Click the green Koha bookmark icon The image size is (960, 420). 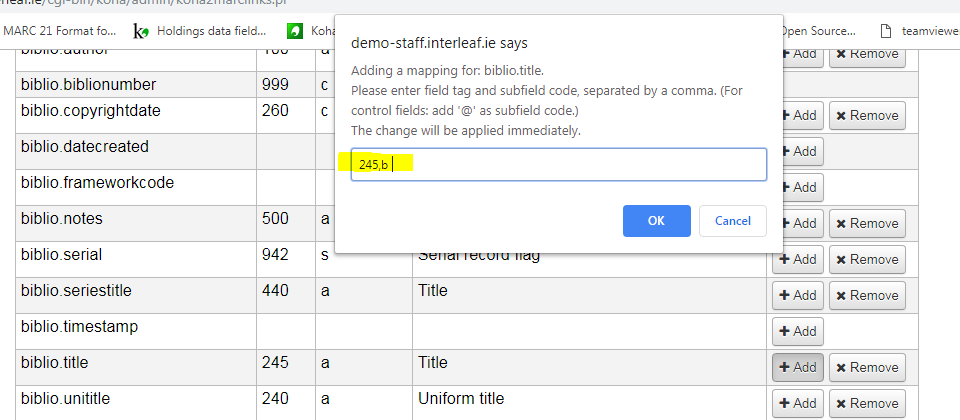tap(295, 31)
